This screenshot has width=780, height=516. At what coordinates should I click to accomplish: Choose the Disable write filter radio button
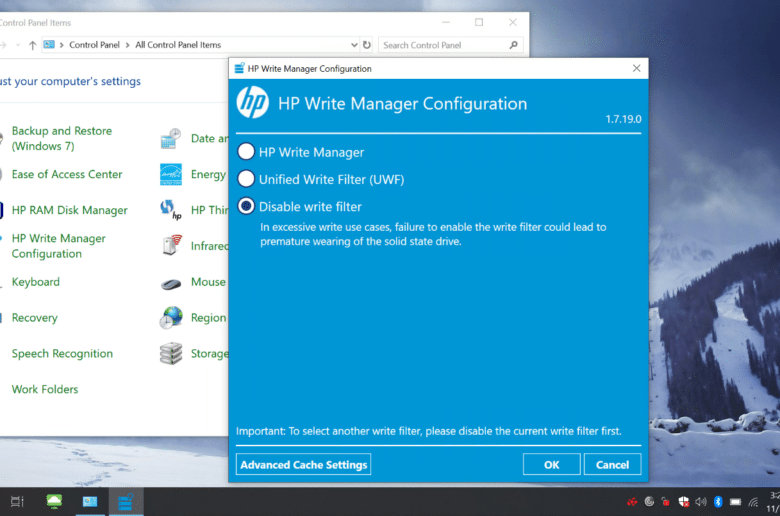point(246,206)
